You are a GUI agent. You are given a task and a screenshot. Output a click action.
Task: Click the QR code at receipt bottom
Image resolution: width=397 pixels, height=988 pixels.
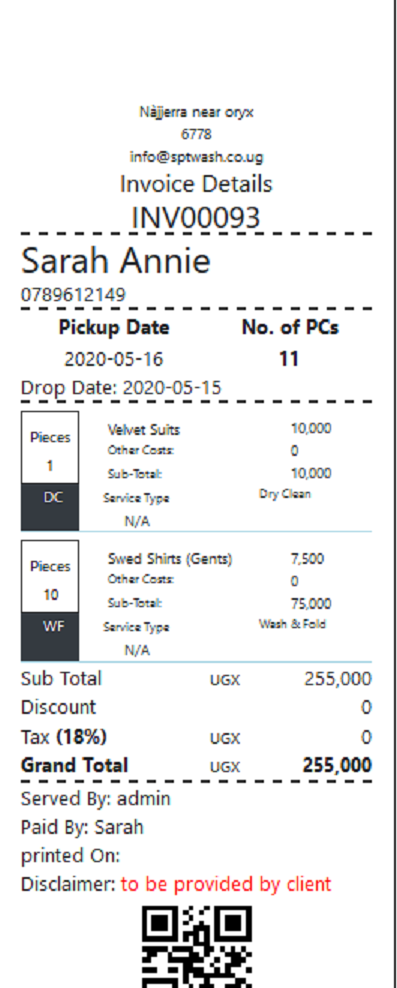pos(197,946)
